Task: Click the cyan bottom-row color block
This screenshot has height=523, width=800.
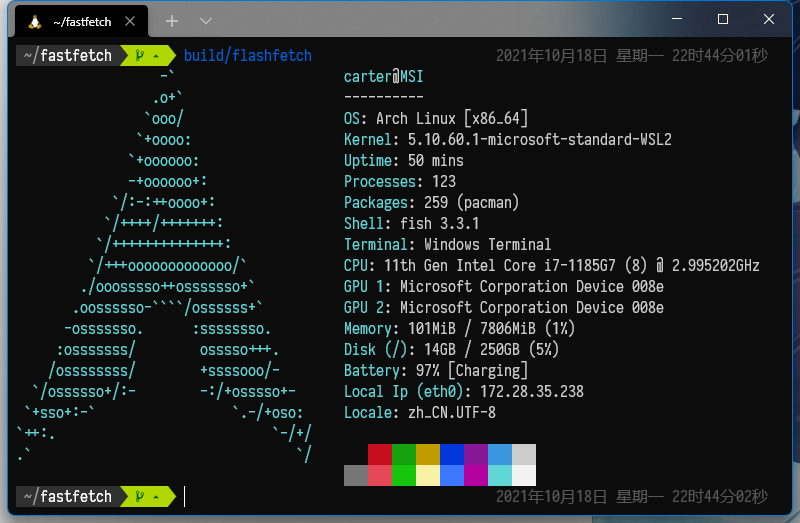Action: [499, 475]
